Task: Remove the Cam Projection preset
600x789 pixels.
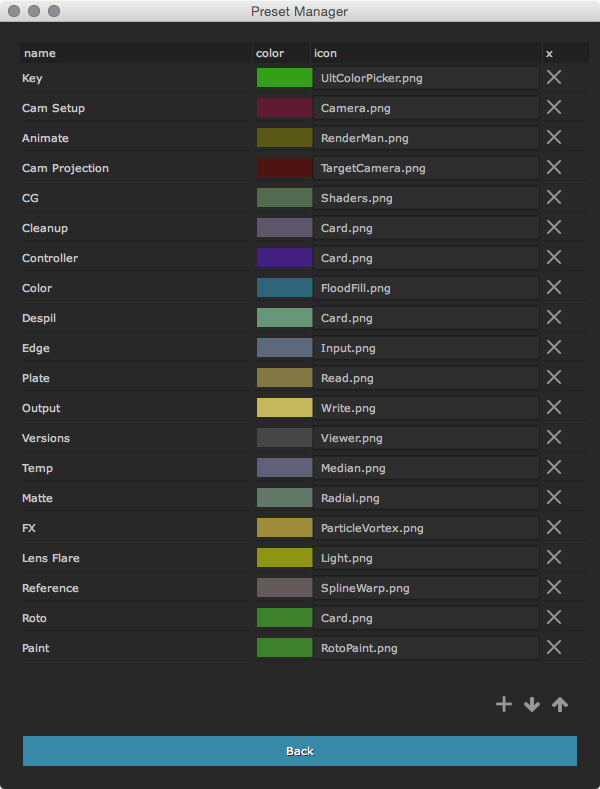Action: coord(554,168)
